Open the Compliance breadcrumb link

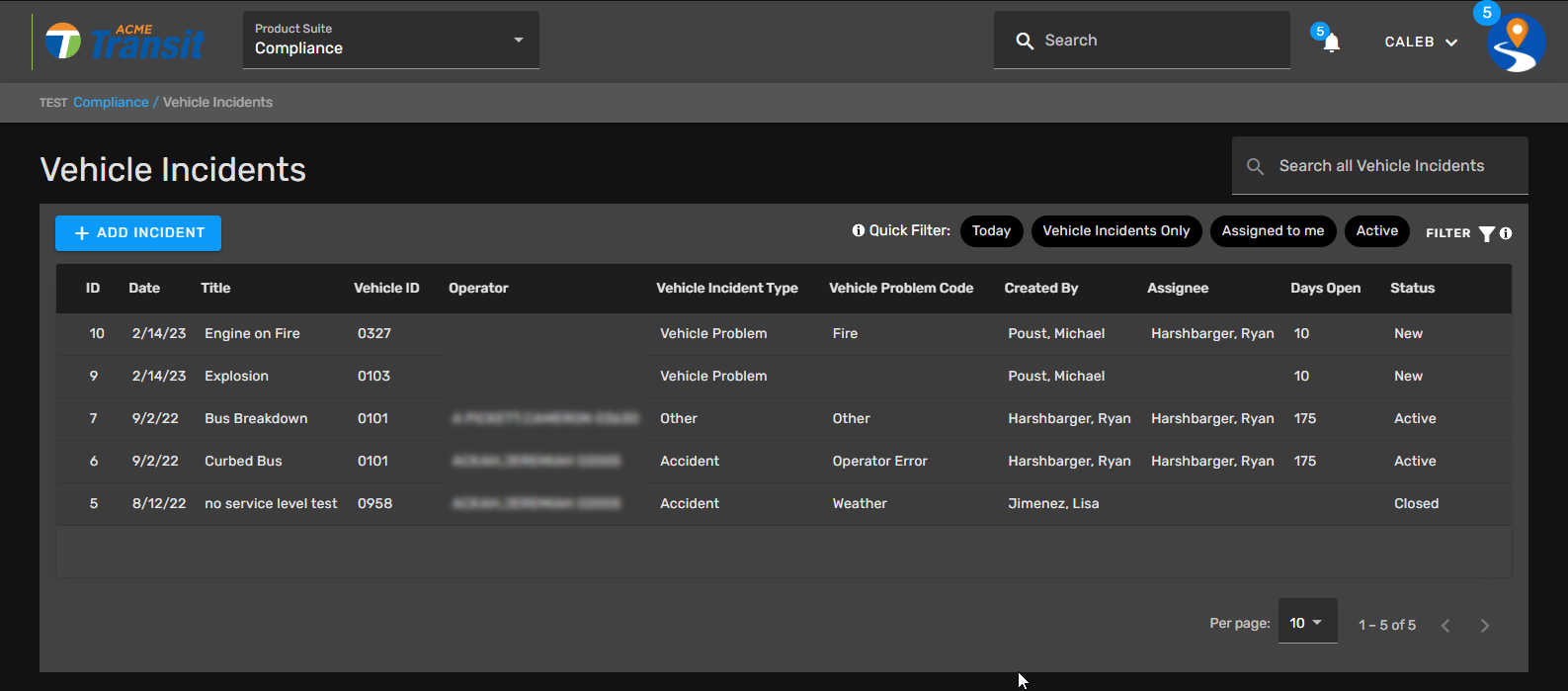111,102
